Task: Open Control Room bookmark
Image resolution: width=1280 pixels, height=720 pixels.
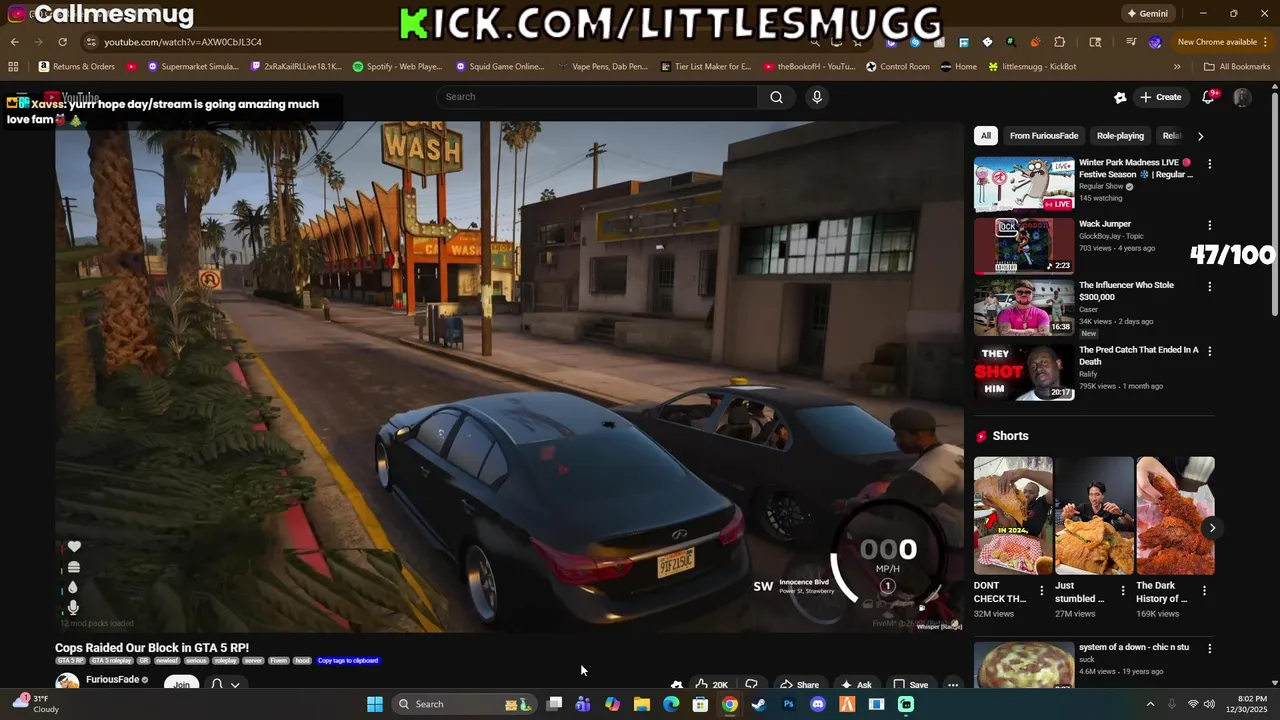Action: (897, 67)
